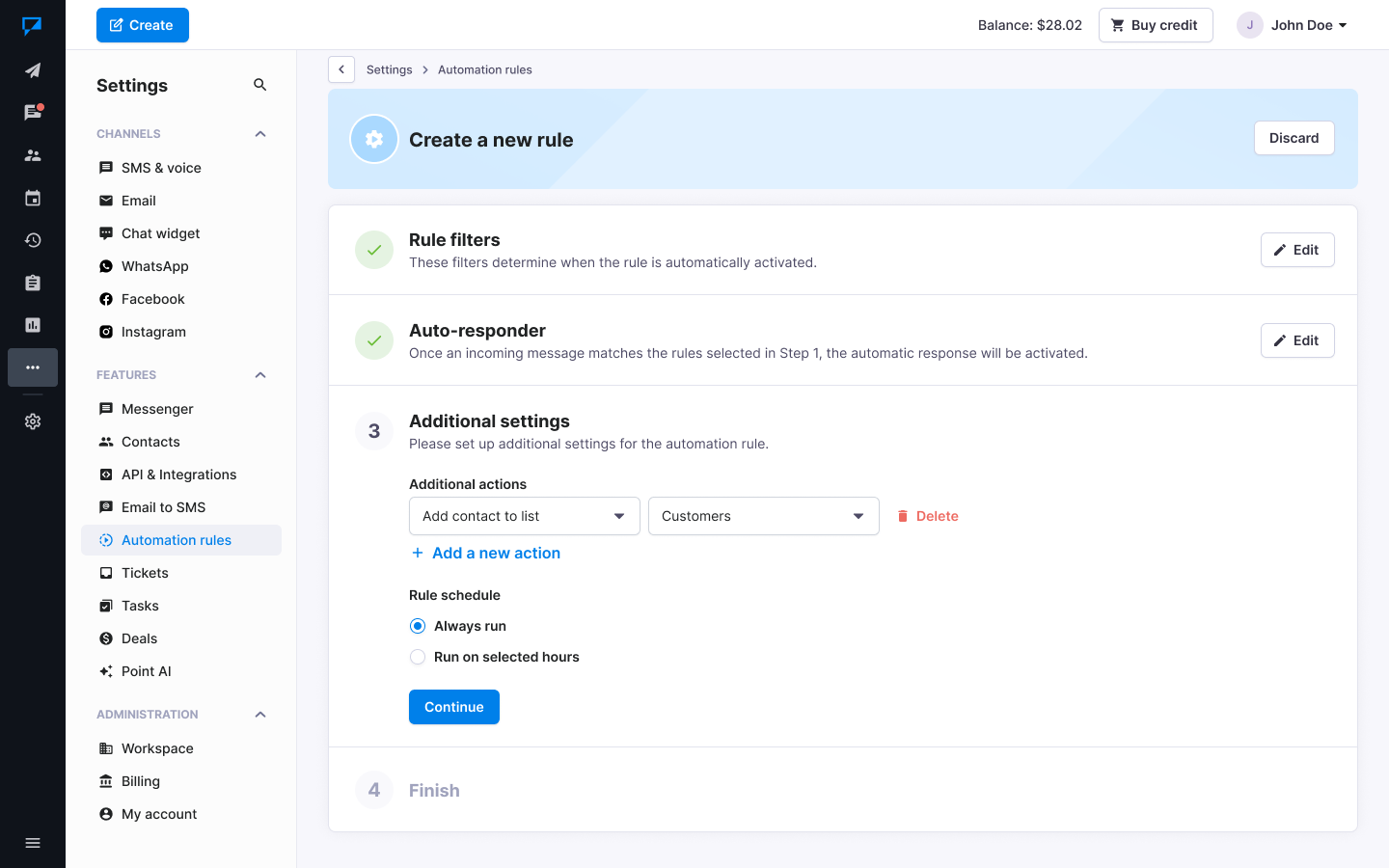Open the chat messages icon with notification dot
Screen dimensions: 1389x868
point(33,113)
